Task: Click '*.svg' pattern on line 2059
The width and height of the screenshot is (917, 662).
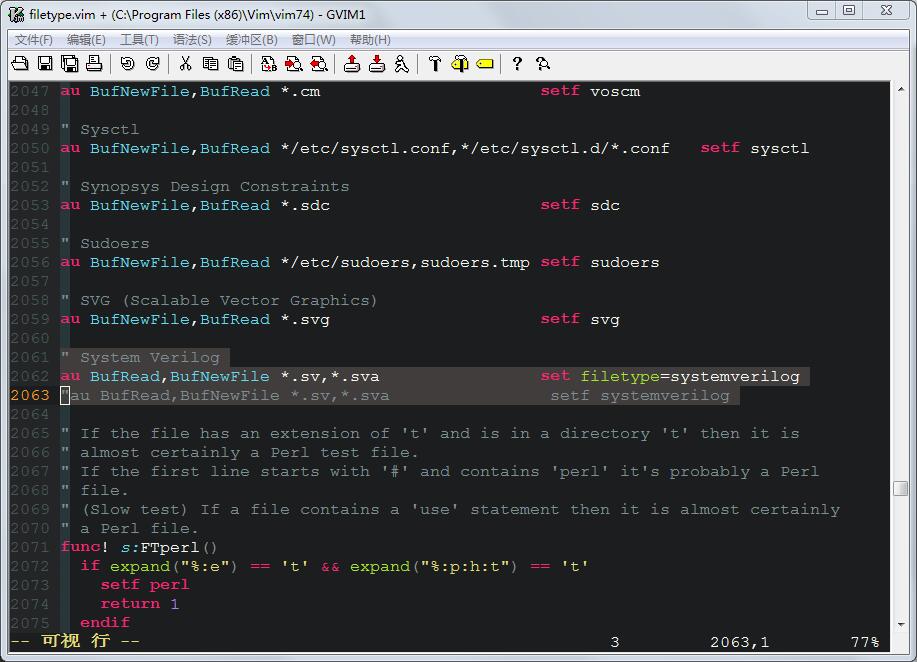Action: 305,319
